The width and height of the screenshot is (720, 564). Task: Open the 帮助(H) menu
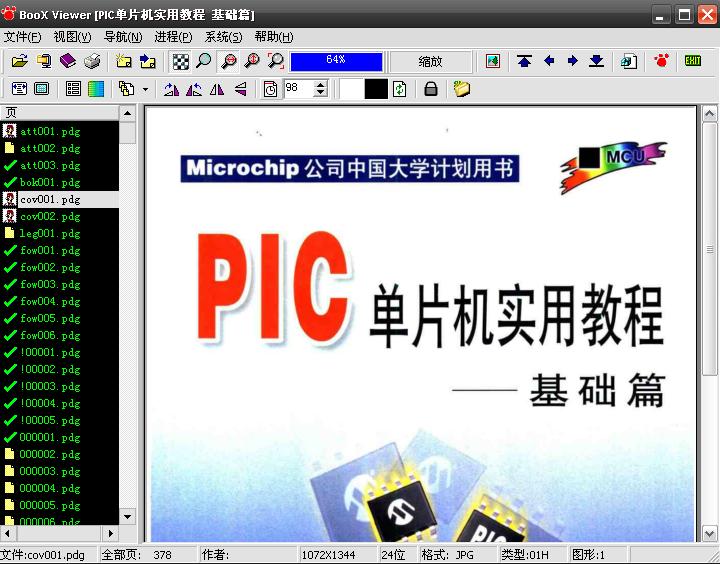coord(274,37)
